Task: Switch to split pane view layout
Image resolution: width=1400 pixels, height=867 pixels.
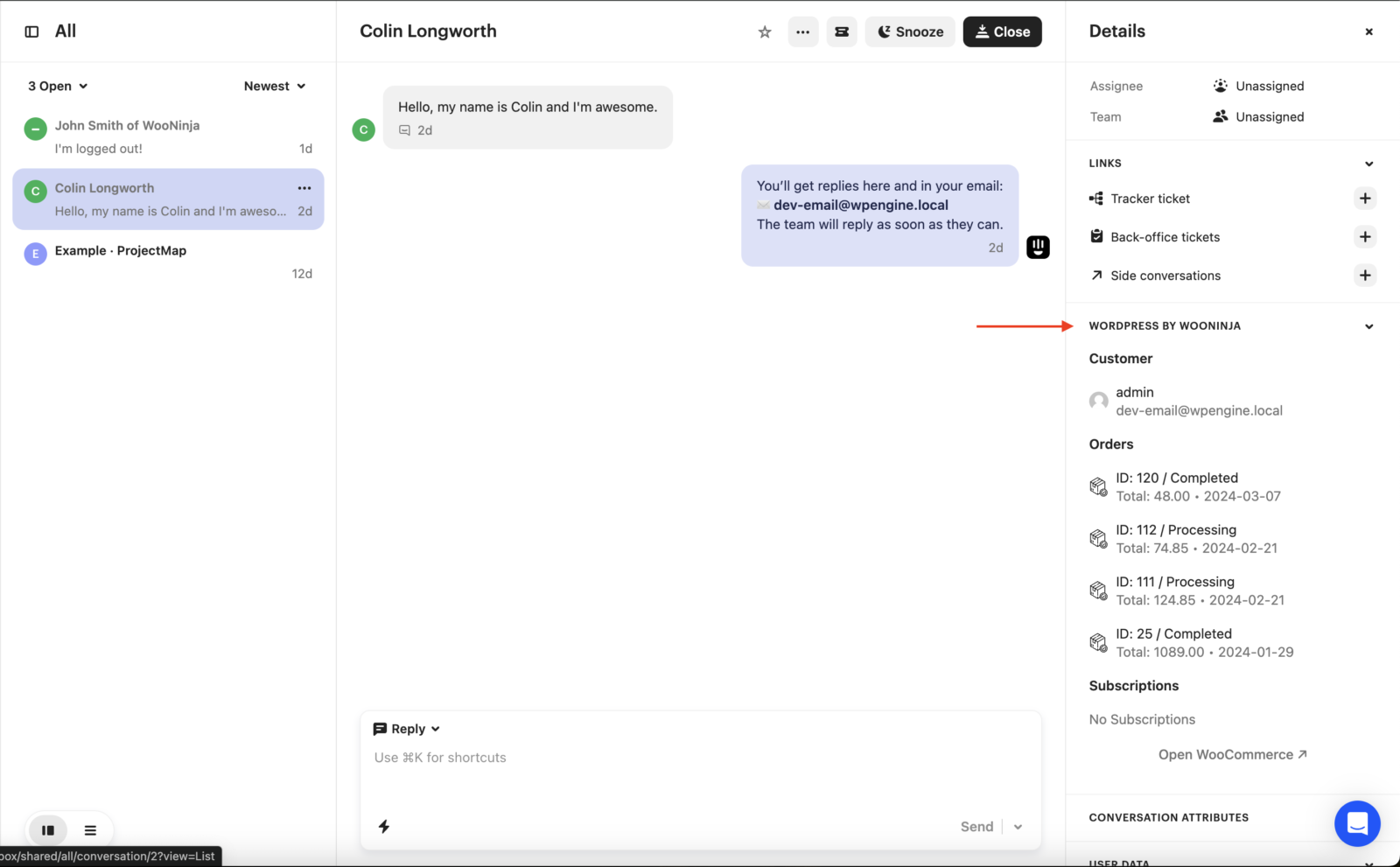Action: click(48, 830)
